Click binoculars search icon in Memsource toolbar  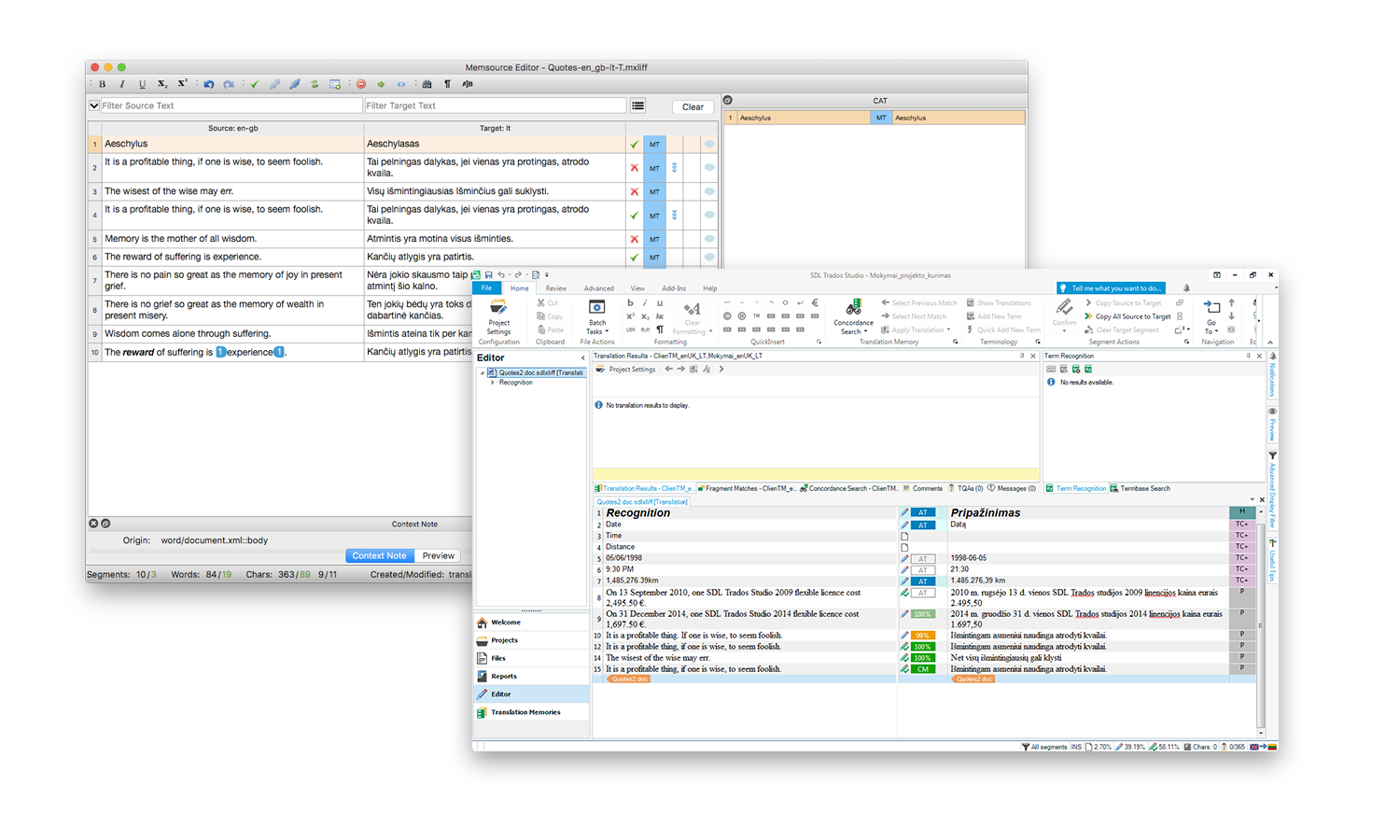tap(427, 84)
